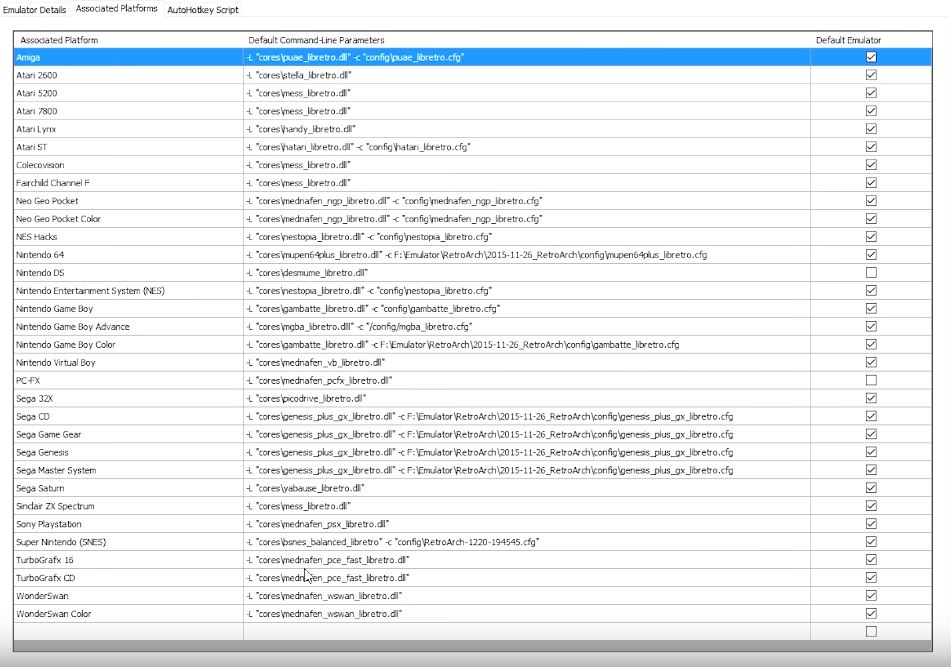The height and width of the screenshot is (667, 951).
Task: Edit the mednafen_vb_libretro.dll parameters cell
Action: [x=526, y=362]
